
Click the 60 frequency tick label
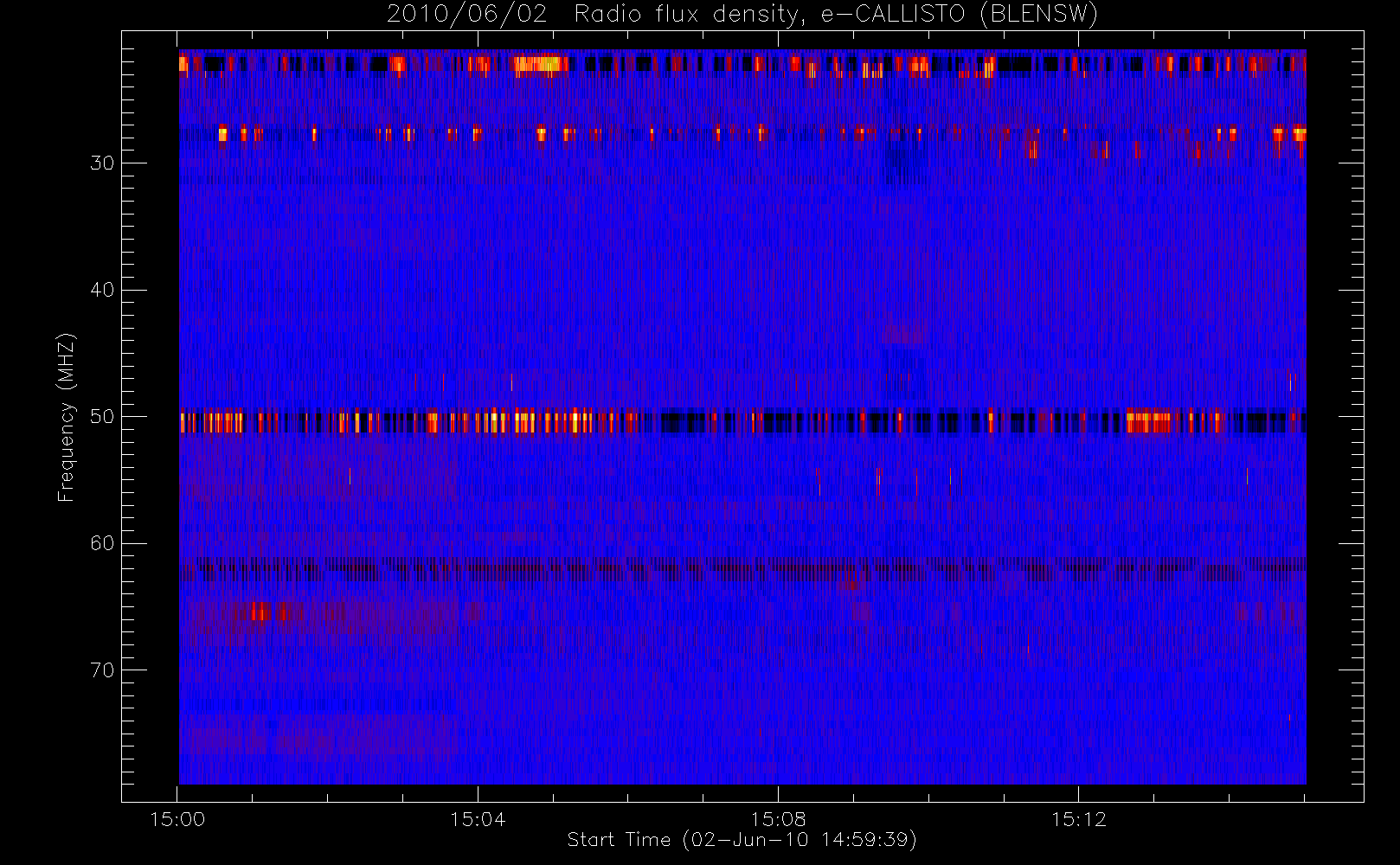point(102,543)
